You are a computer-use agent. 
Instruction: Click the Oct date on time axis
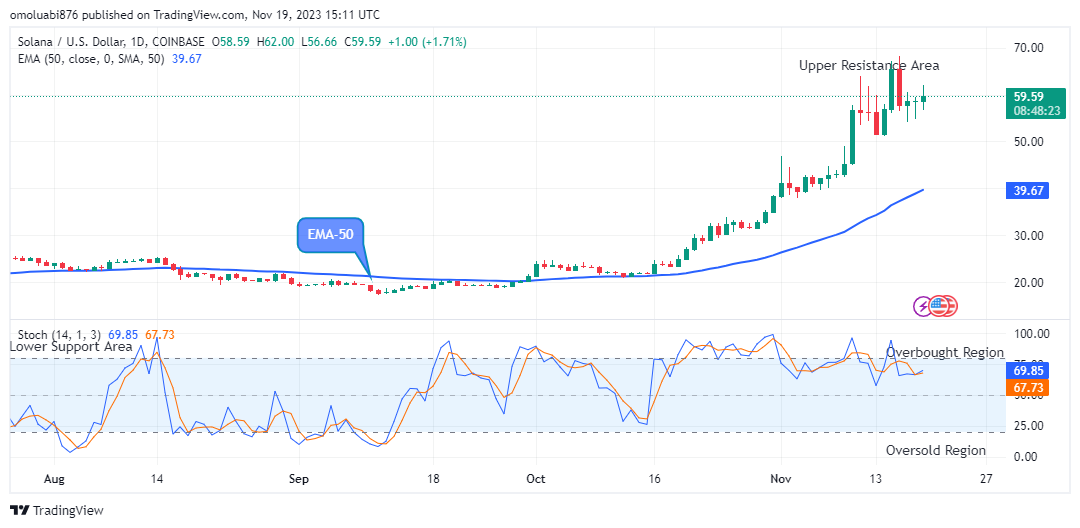pyautogui.click(x=535, y=478)
